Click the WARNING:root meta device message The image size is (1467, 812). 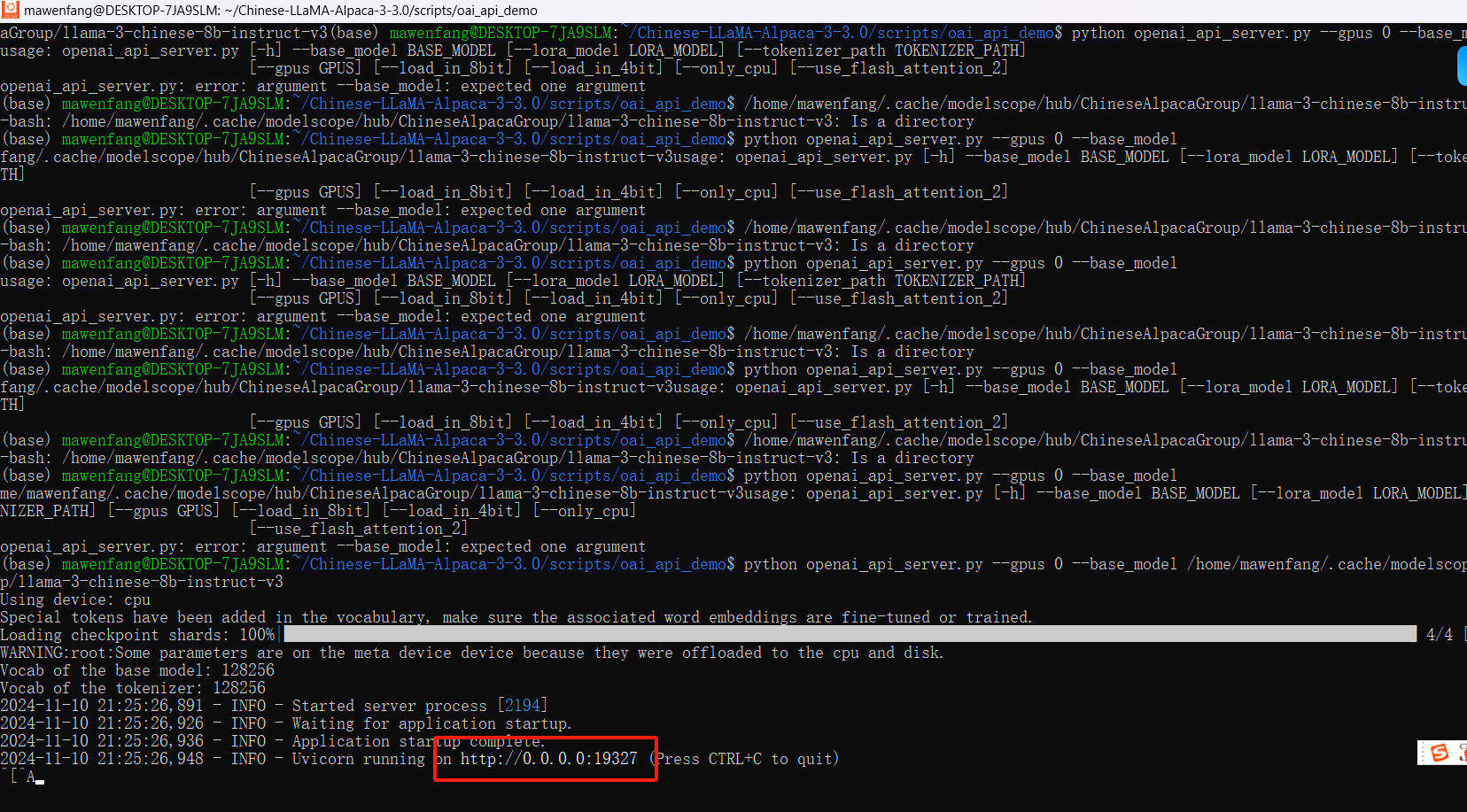point(471,653)
